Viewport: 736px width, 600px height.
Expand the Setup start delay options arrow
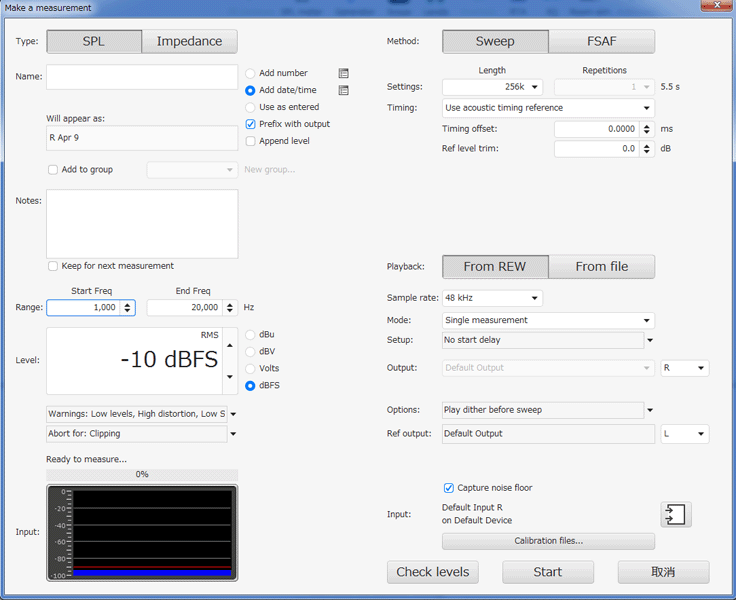649,340
